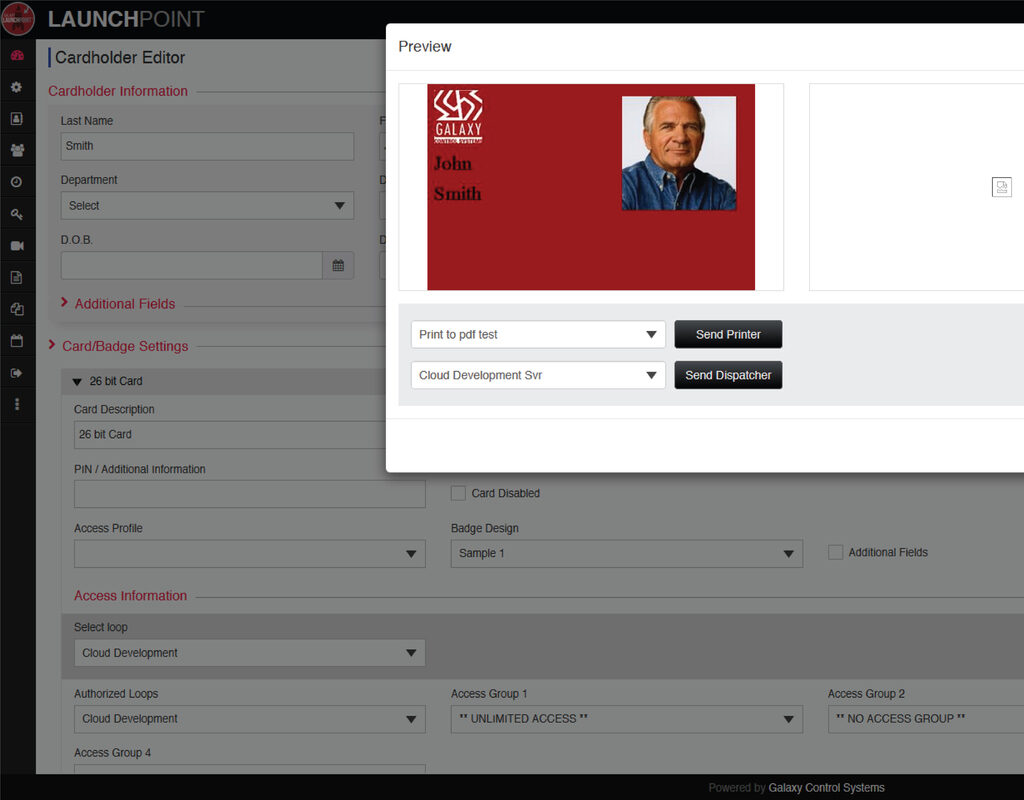Open the dashboard gauge icon in sidebar
This screenshot has width=1024, height=800.
pyautogui.click(x=16, y=56)
